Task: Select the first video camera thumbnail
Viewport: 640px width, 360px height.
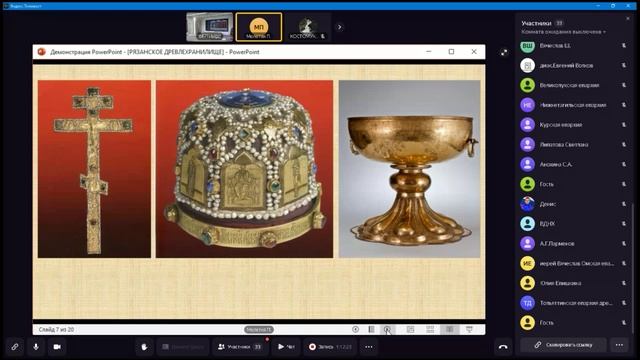Action: pyautogui.click(x=210, y=27)
